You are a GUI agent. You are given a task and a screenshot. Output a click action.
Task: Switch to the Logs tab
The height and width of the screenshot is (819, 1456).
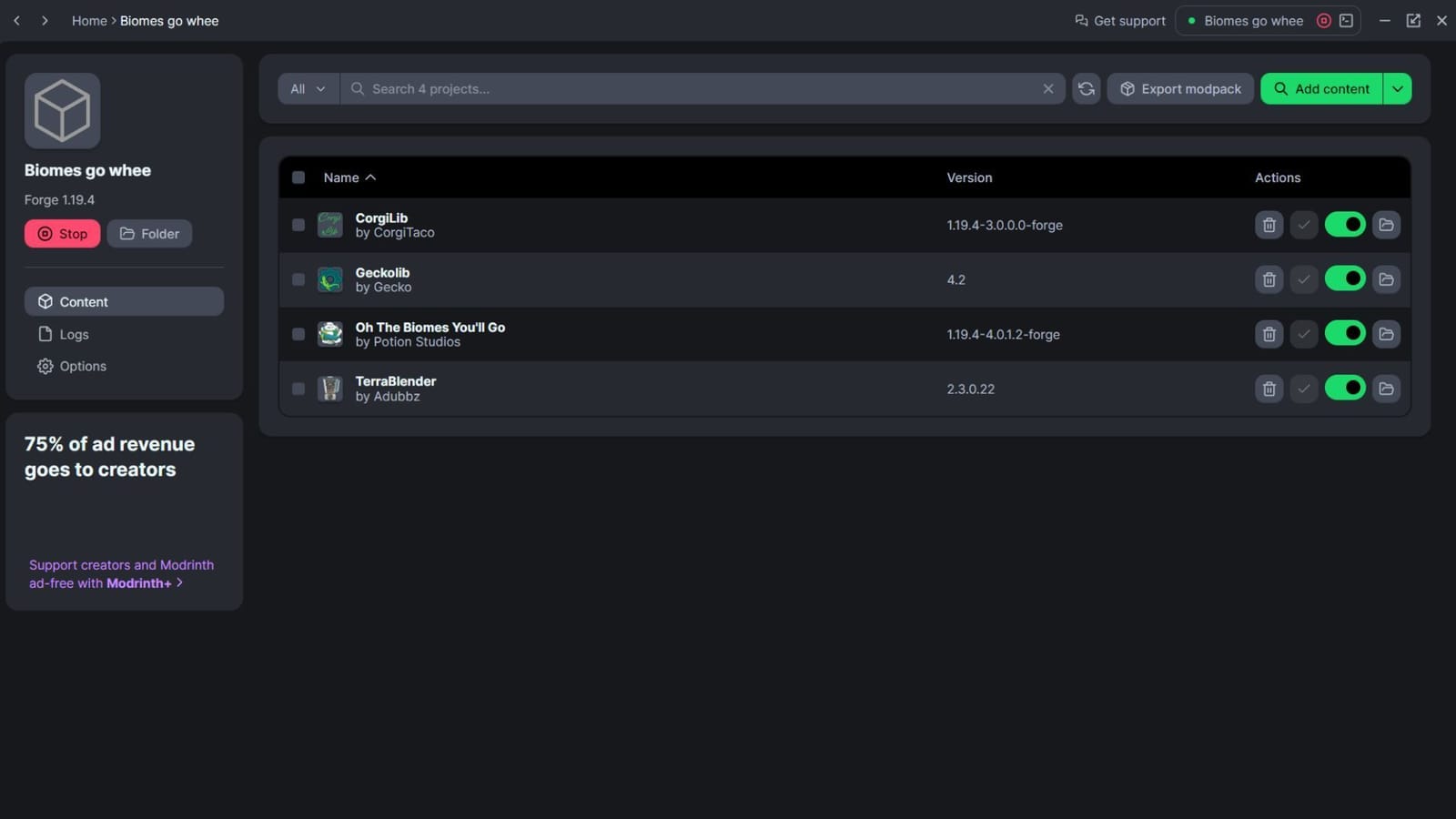pos(74,334)
